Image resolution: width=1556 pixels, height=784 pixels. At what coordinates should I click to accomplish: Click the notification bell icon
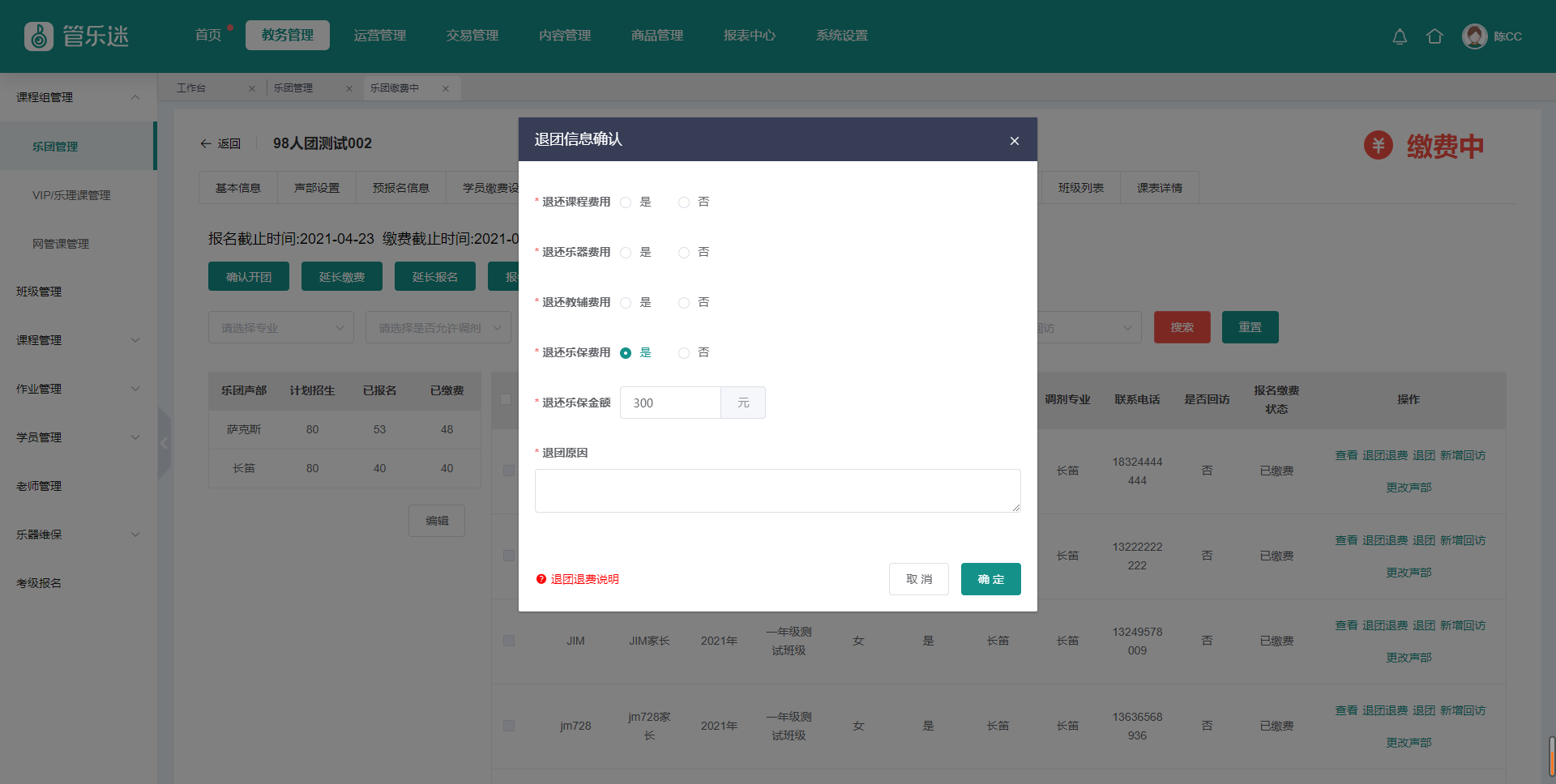tap(1399, 36)
